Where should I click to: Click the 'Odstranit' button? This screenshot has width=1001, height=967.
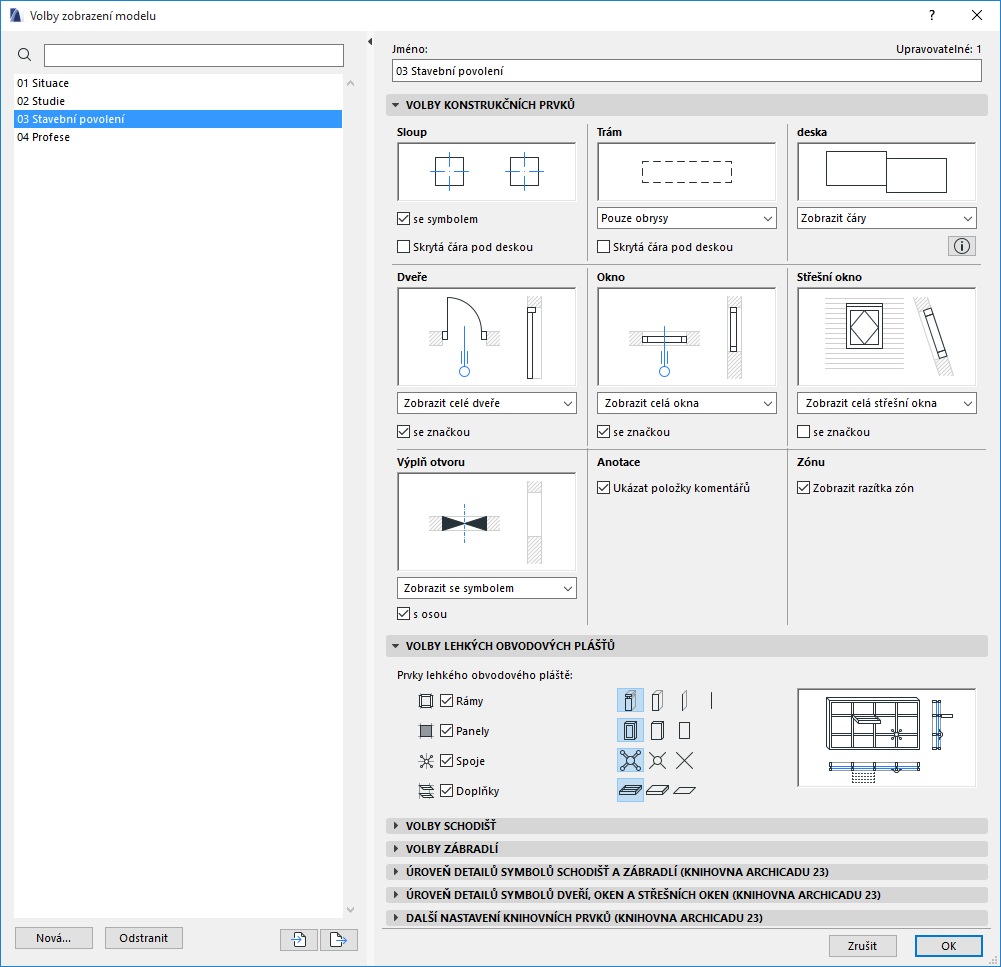pos(143,938)
